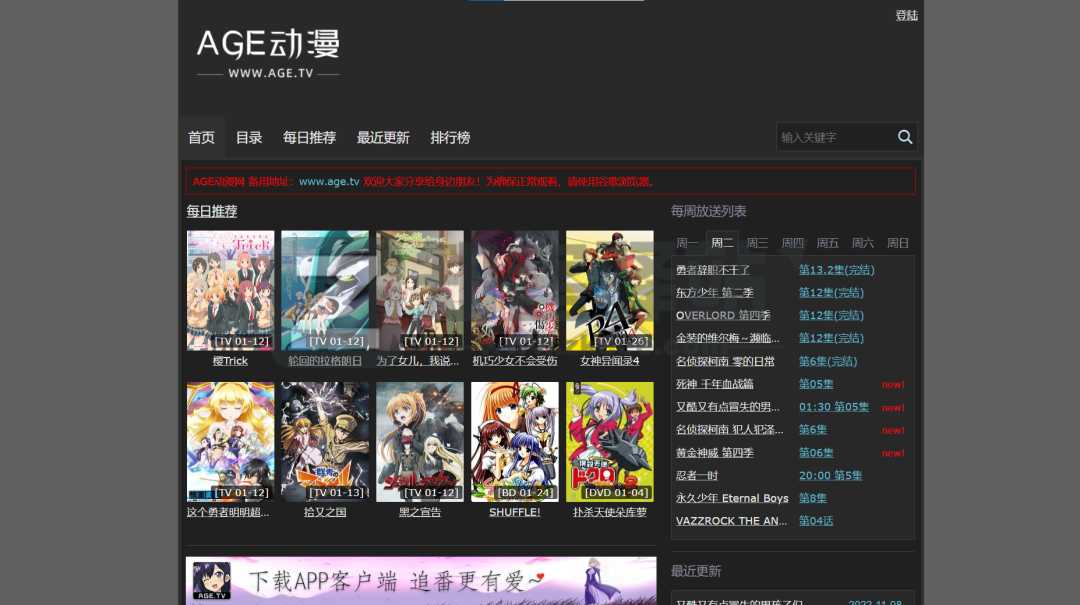Select 每日推荐 in the navigation
The height and width of the screenshot is (605, 1080).
click(309, 137)
